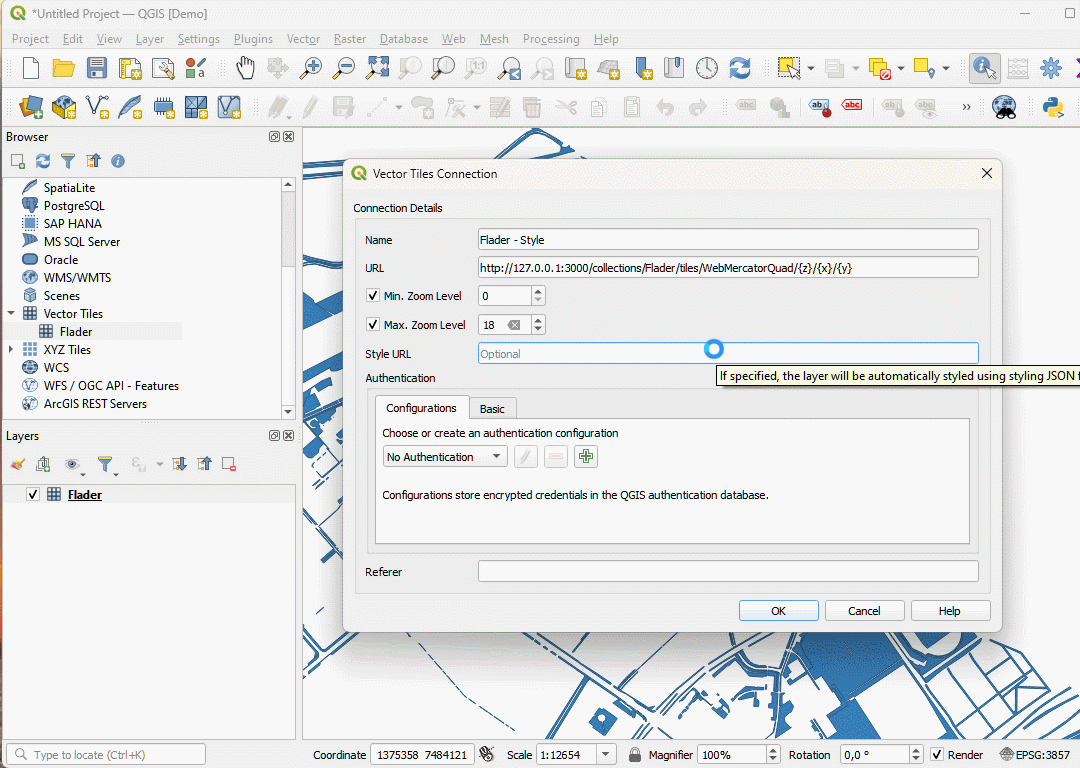Click the Style URL input field
1080x768 pixels.
(x=728, y=354)
